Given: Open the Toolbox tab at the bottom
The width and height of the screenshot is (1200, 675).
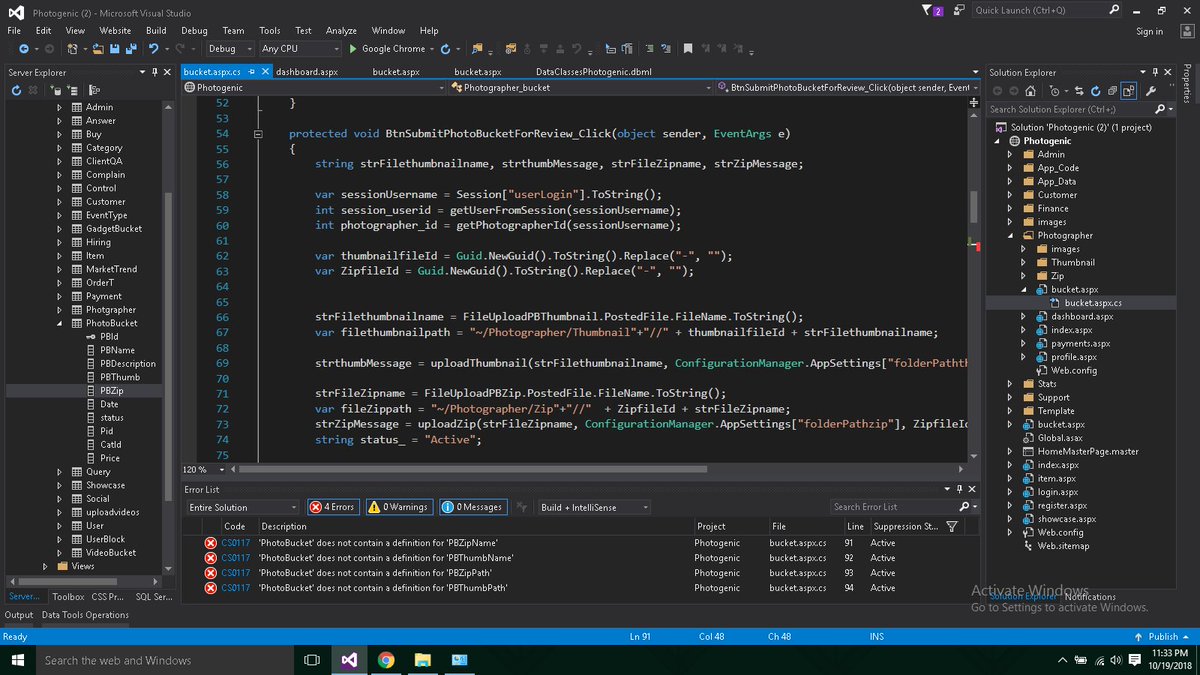Looking at the screenshot, I should point(68,597).
